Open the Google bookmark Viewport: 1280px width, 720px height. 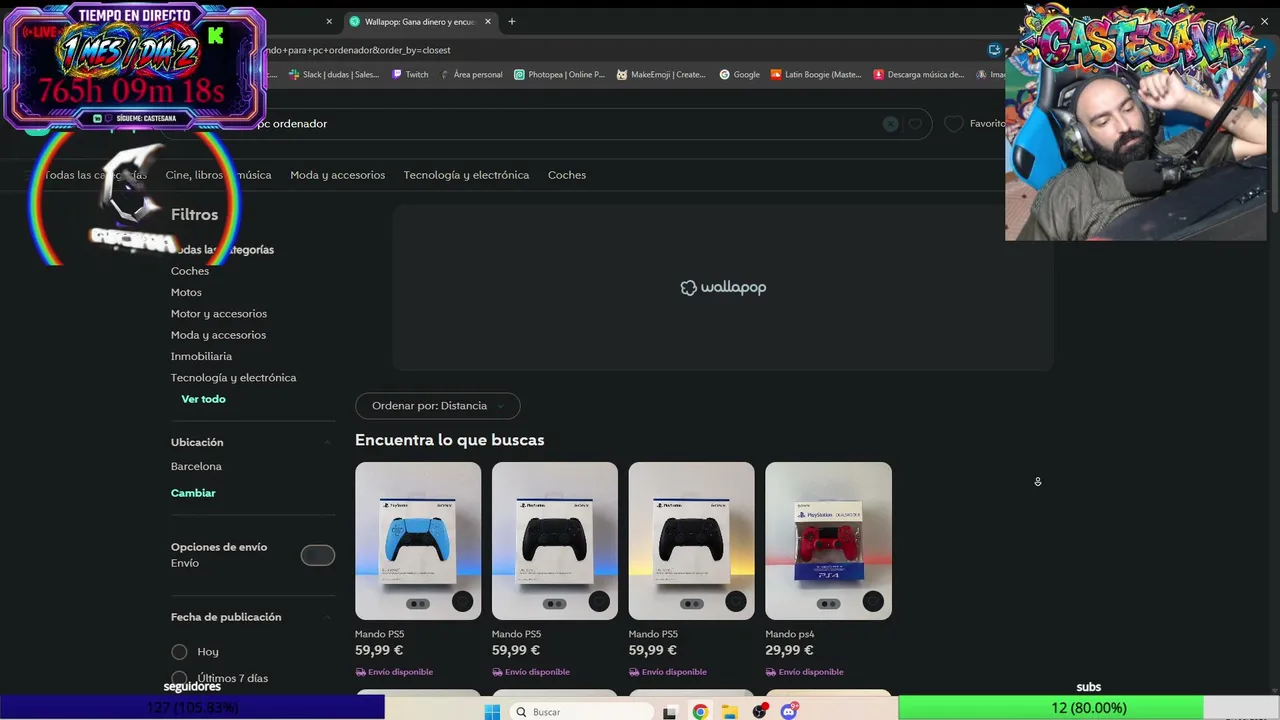point(740,74)
